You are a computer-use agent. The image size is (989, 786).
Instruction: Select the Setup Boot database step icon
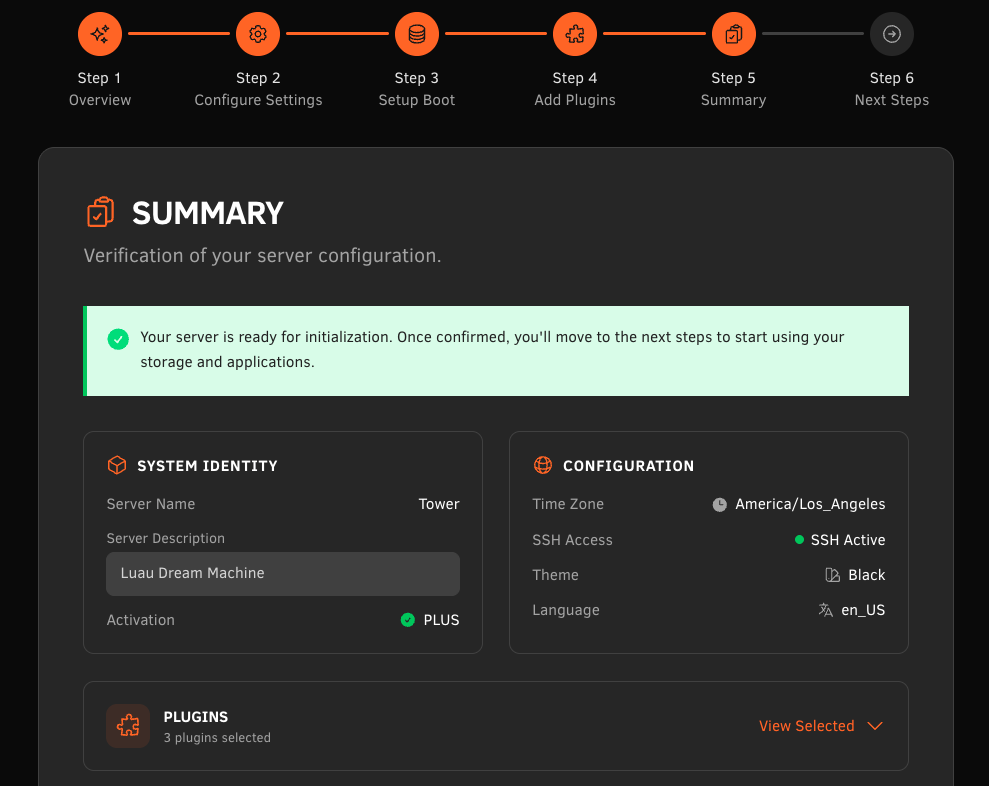click(x=417, y=34)
